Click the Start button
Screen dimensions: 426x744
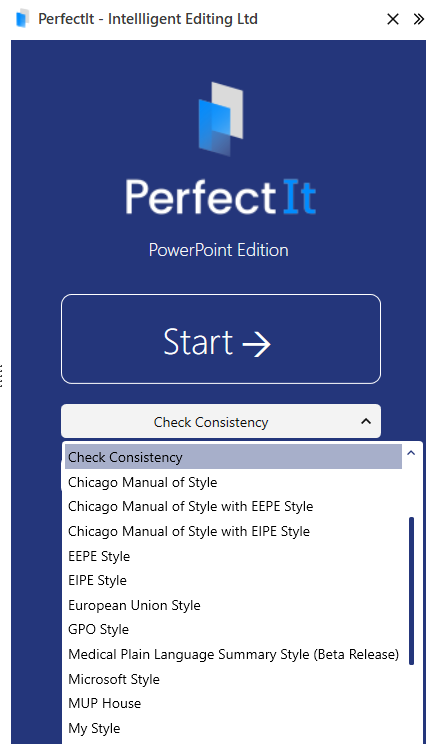click(x=221, y=339)
